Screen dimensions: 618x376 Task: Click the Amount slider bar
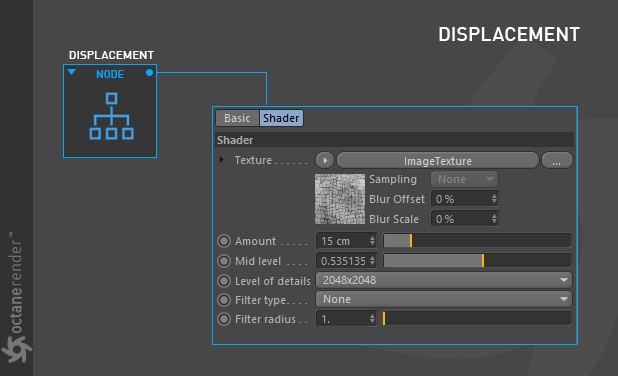(x=477, y=240)
